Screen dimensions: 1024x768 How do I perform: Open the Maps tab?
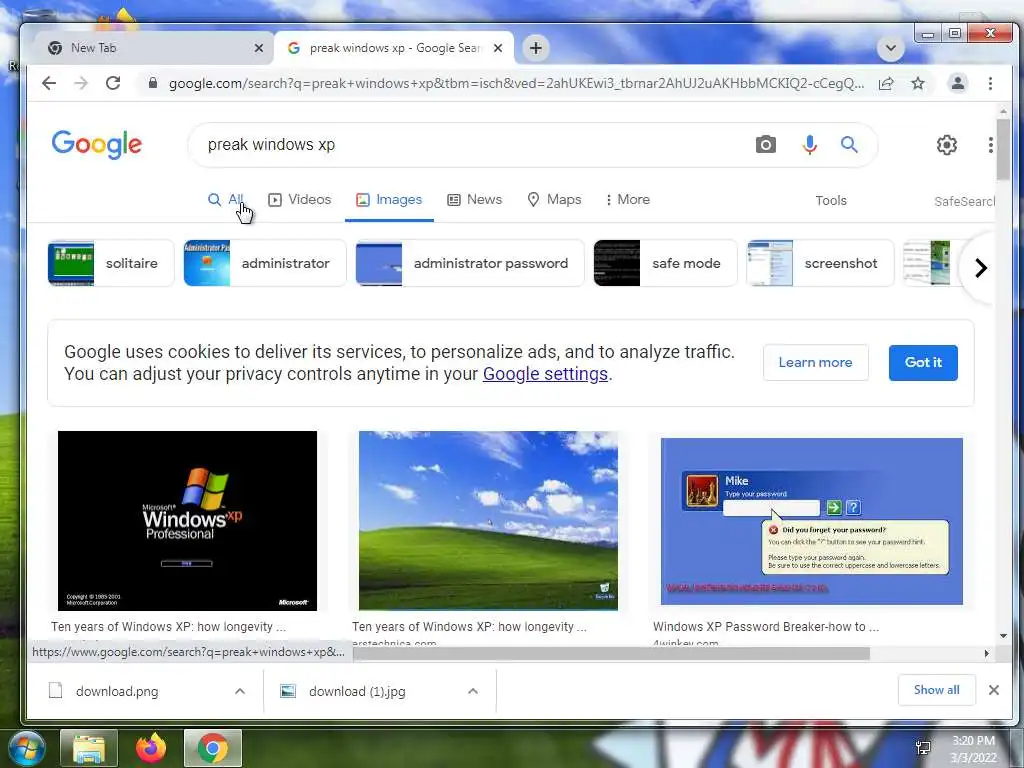554,199
